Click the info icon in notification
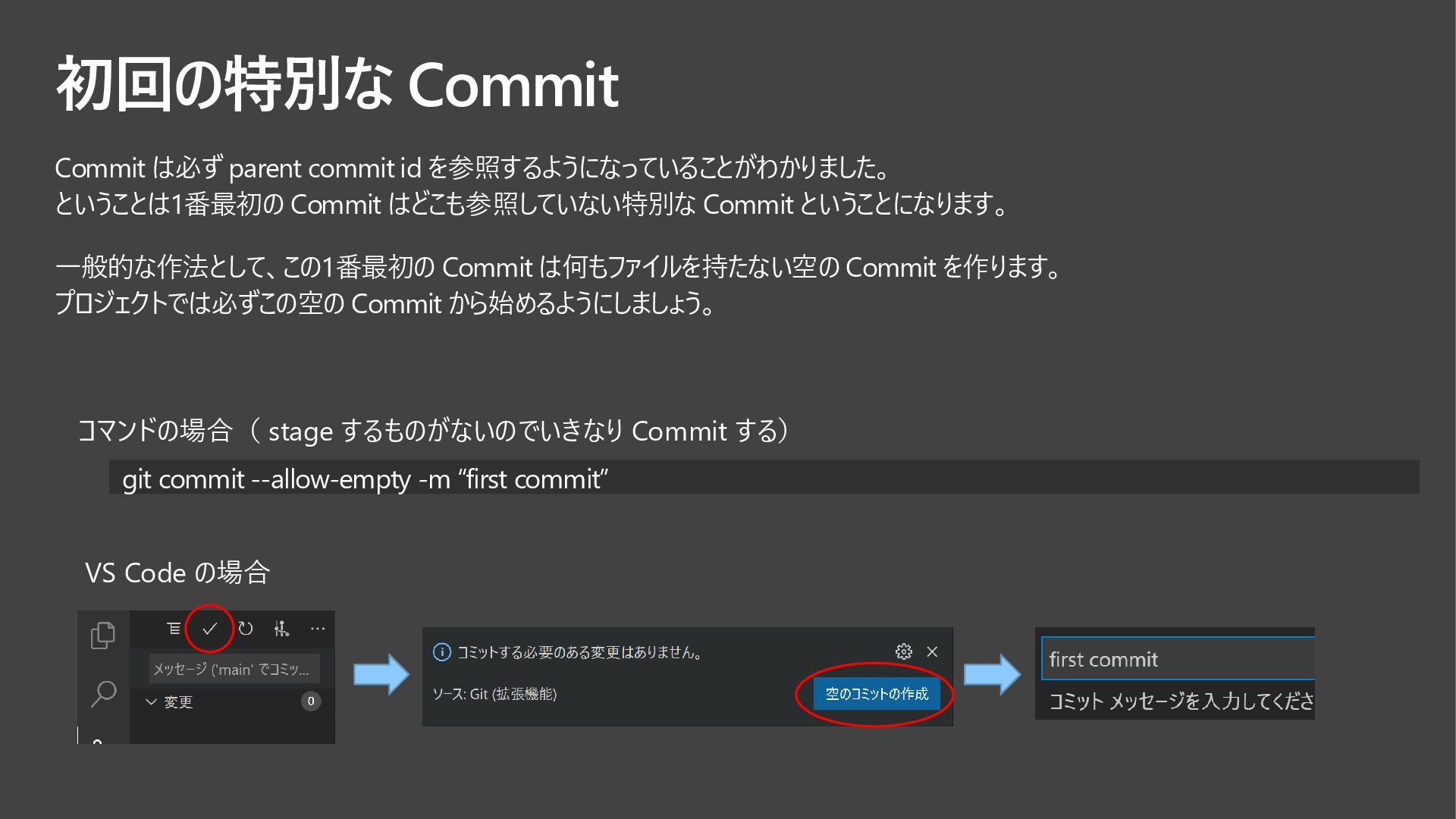1456x819 pixels. tap(441, 652)
